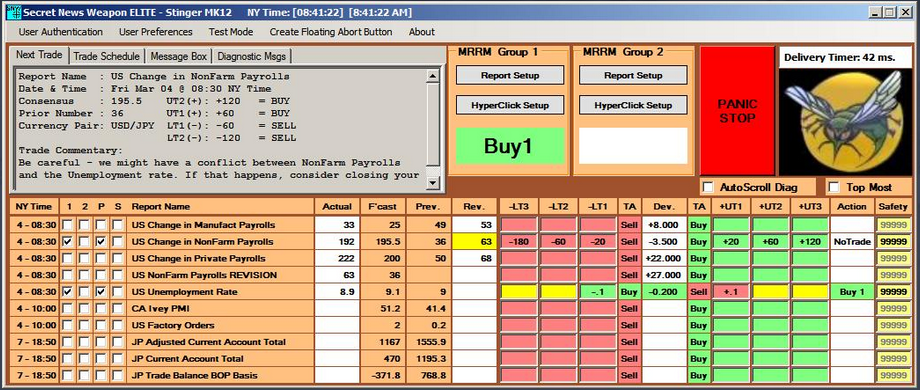
Task: Click HyperClick Setup in MRRM Group 1
Action: click(510, 105)
